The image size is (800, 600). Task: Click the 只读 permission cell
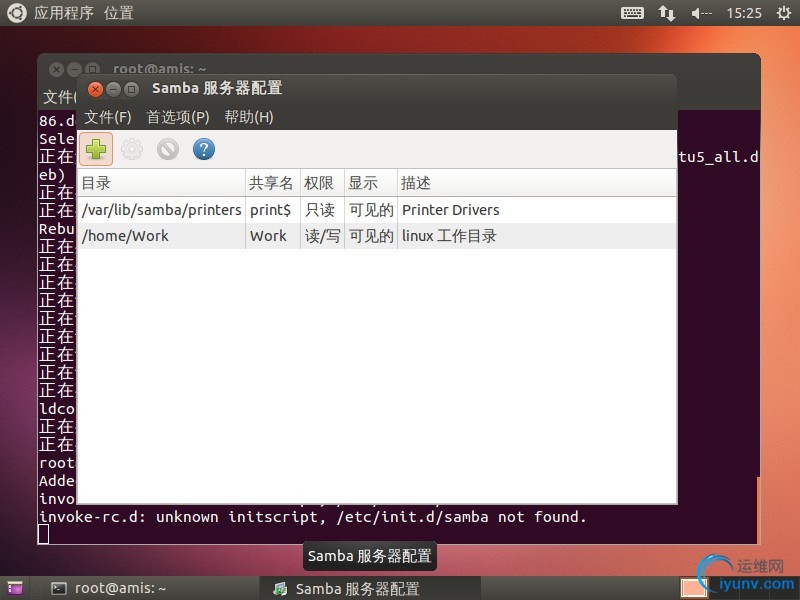[320, 210]
